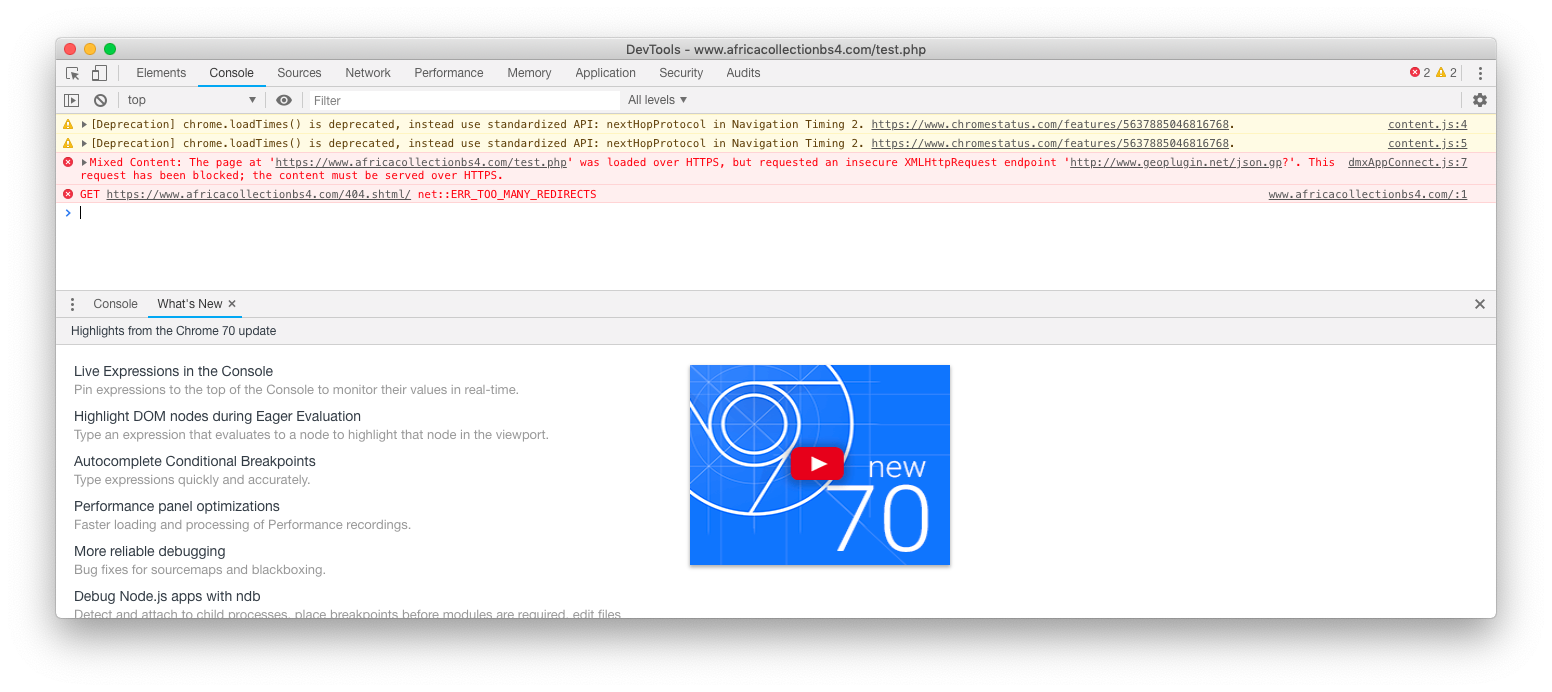1552x692 pixels.
Task: Click the error icon on the GET 404.shtml message
Action: 68,194
